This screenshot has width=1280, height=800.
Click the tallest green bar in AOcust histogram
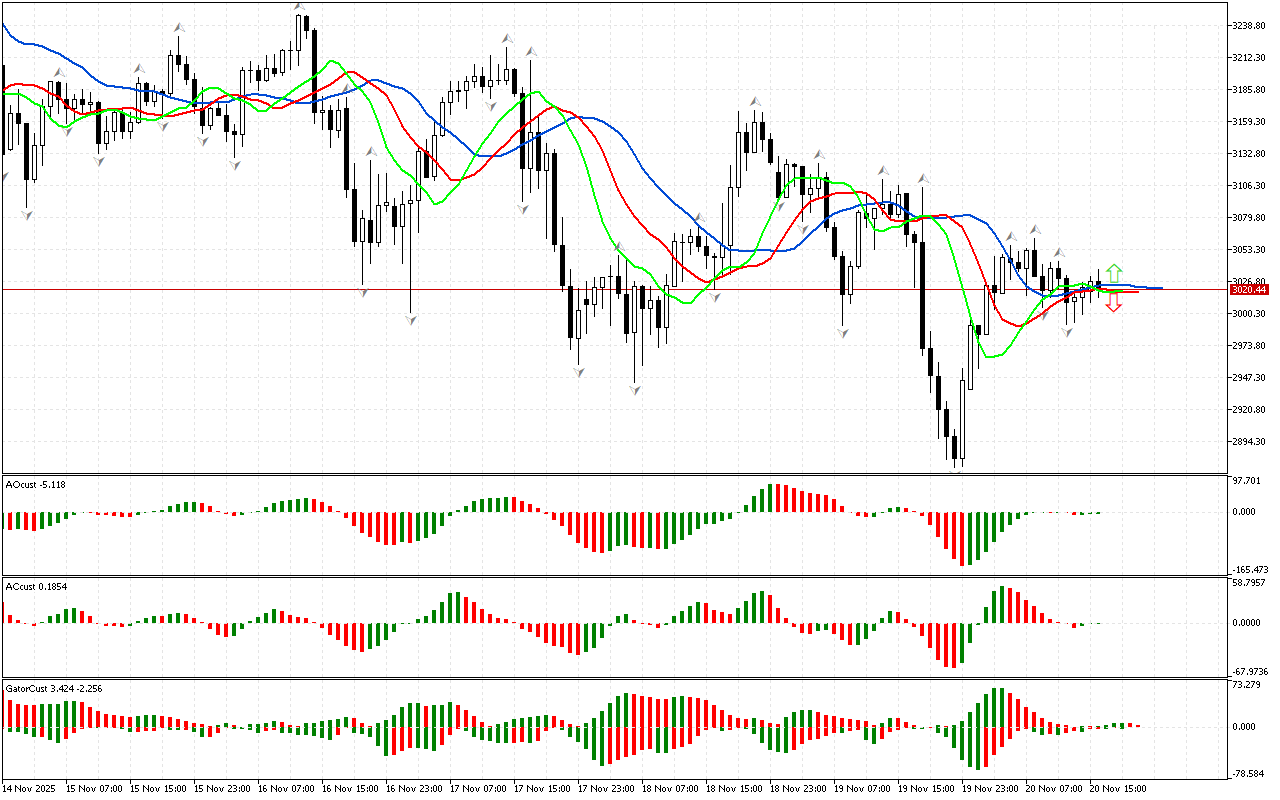tap(771, 498)
